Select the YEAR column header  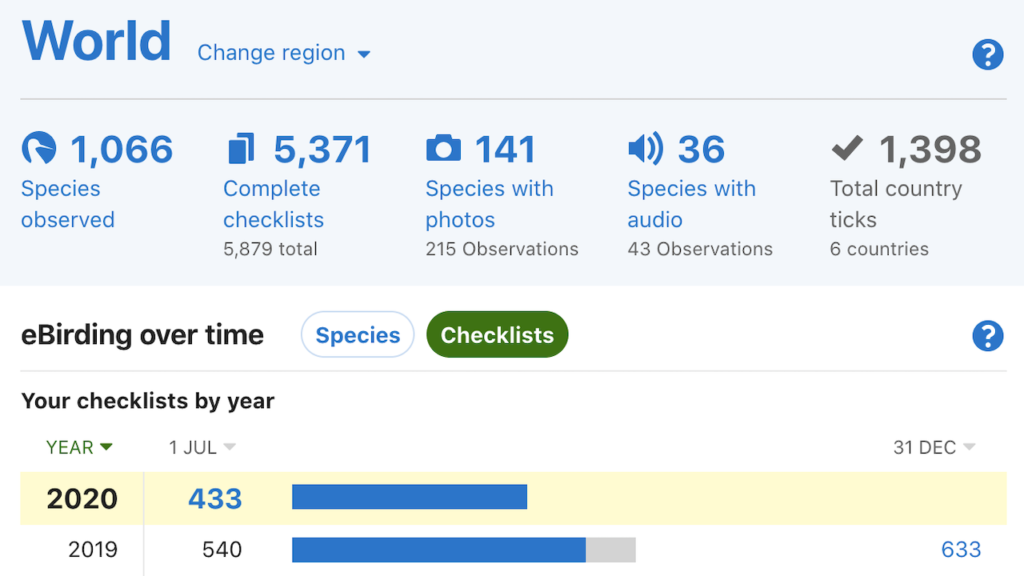click(70, 447)
